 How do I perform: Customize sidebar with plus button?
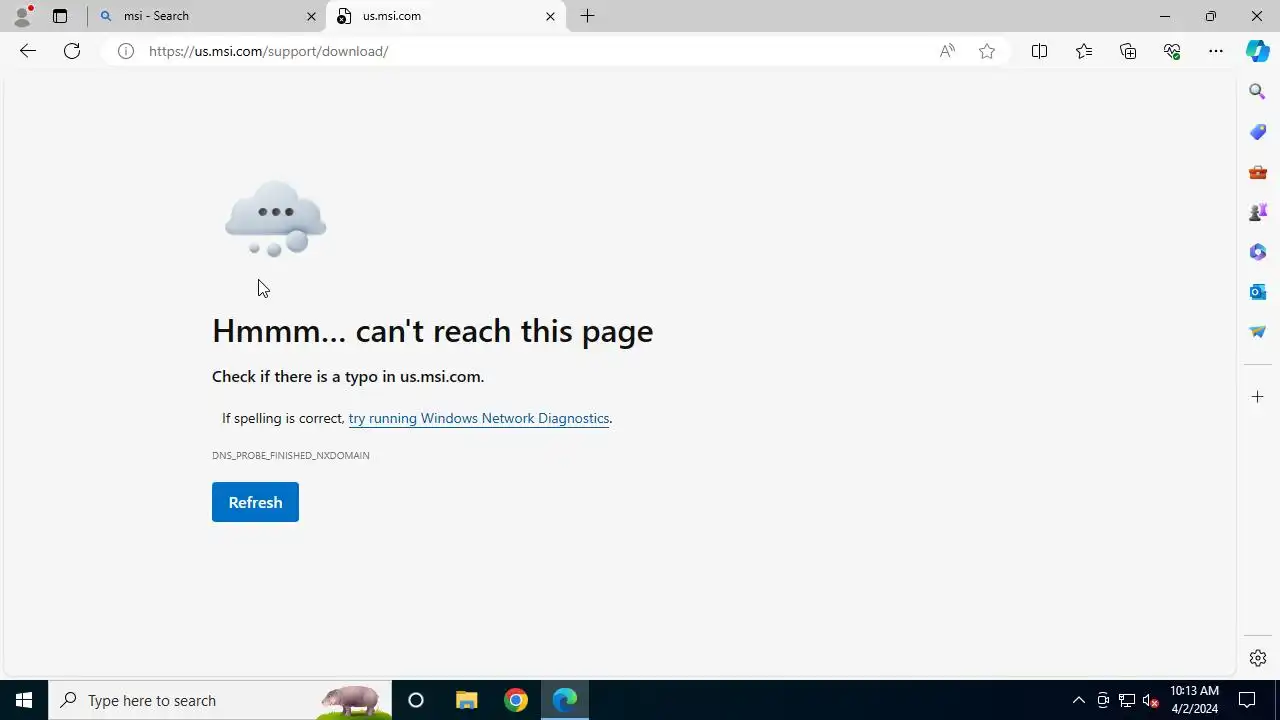(x=1258, y=397)
